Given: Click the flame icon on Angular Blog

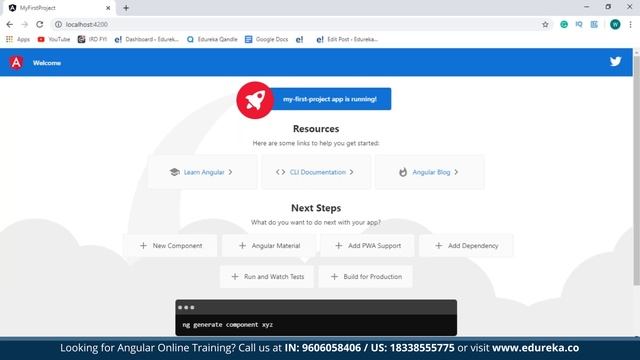Looking at the screenshot, I should pos(403,172).
